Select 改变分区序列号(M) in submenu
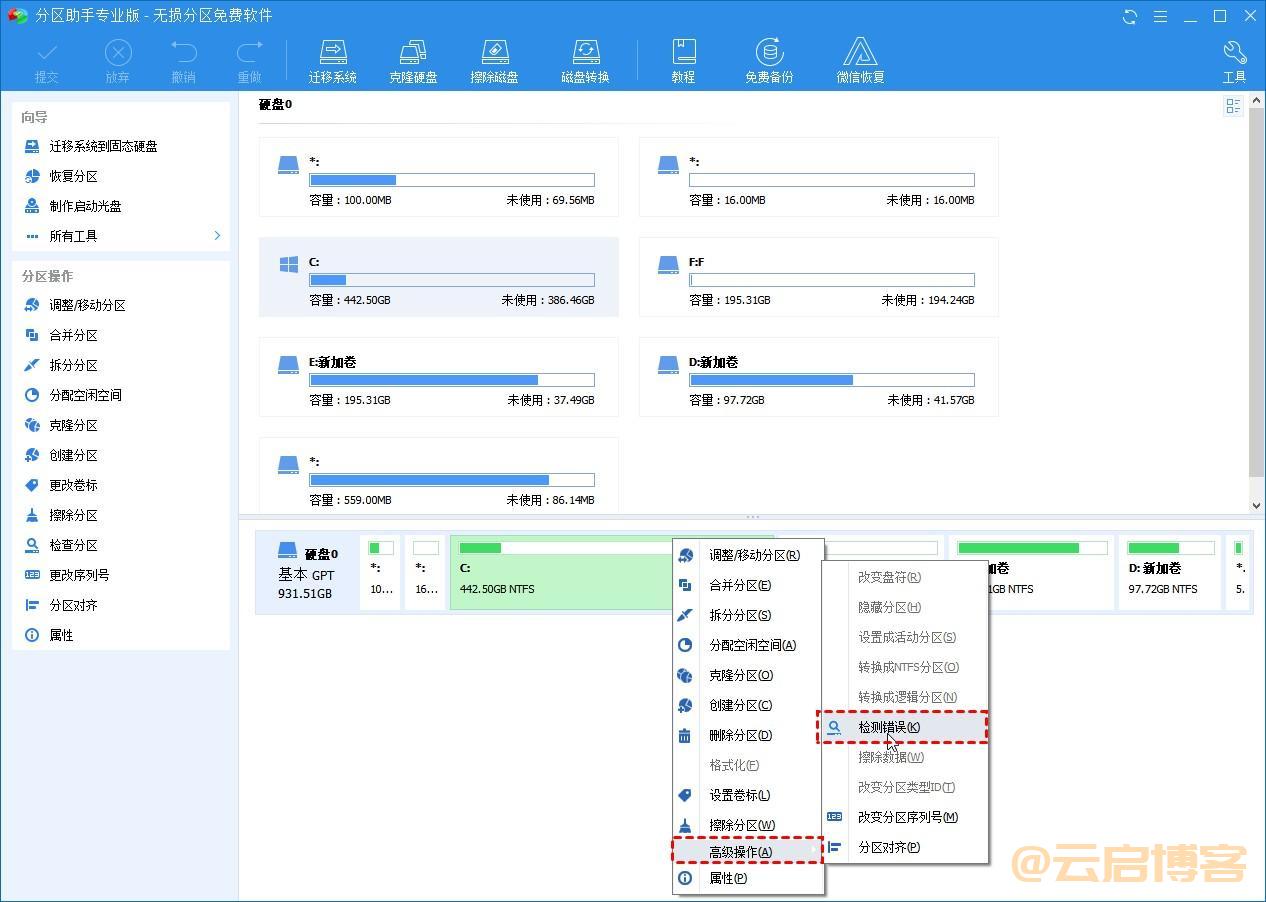 (905, 817)
